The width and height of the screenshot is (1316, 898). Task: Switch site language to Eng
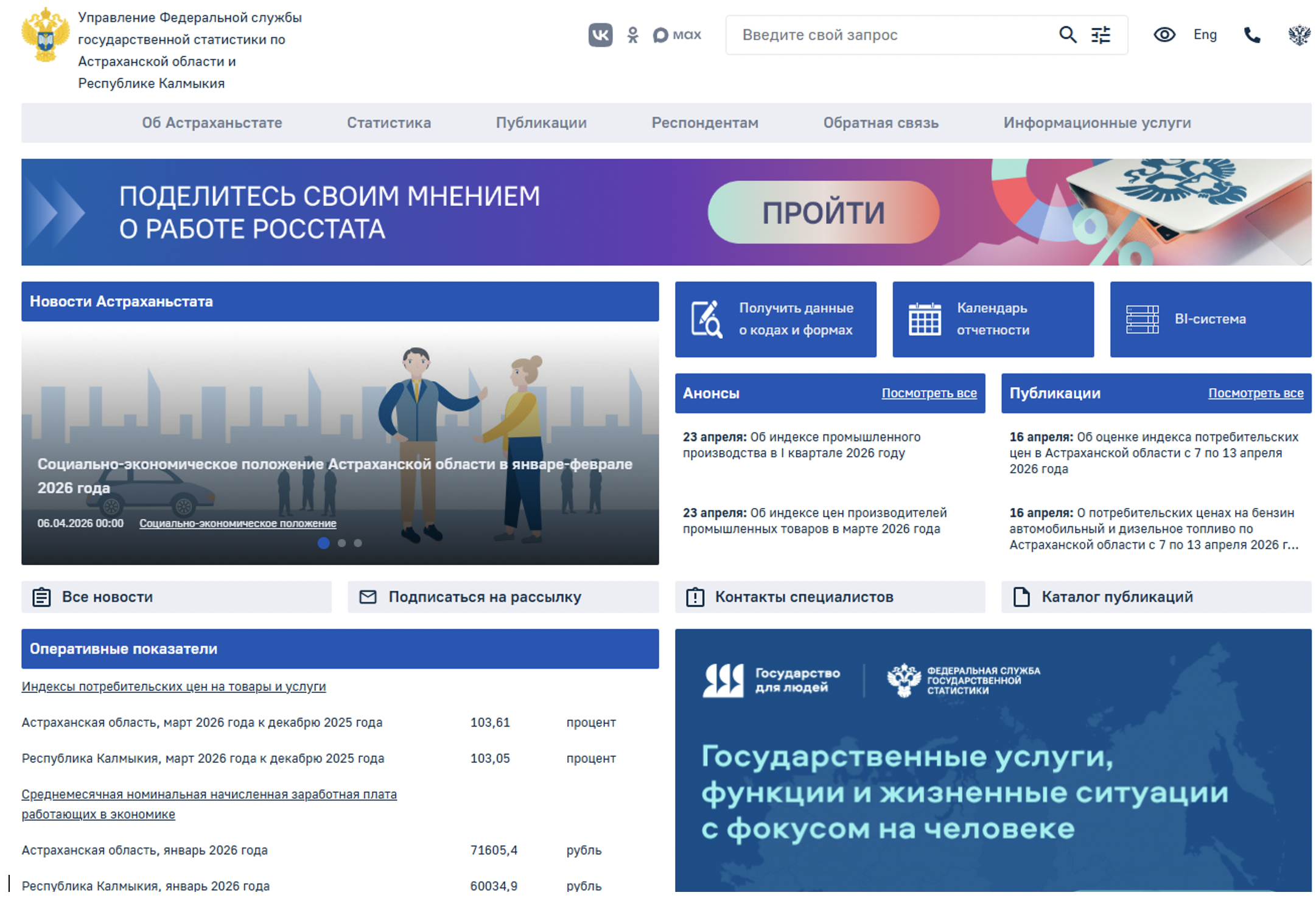click(1205, 35)
